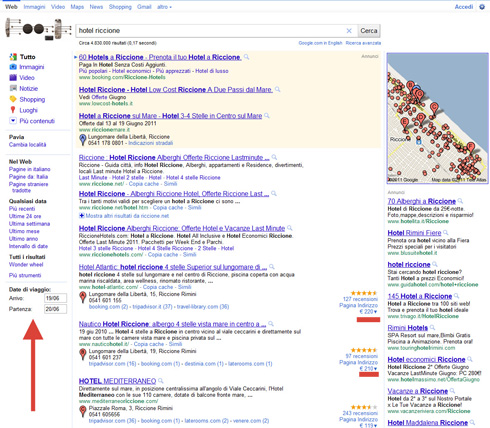Open the € 220 price dropdown
The height and width of the screenshot is (428, 490).
[x=368, y=312]
